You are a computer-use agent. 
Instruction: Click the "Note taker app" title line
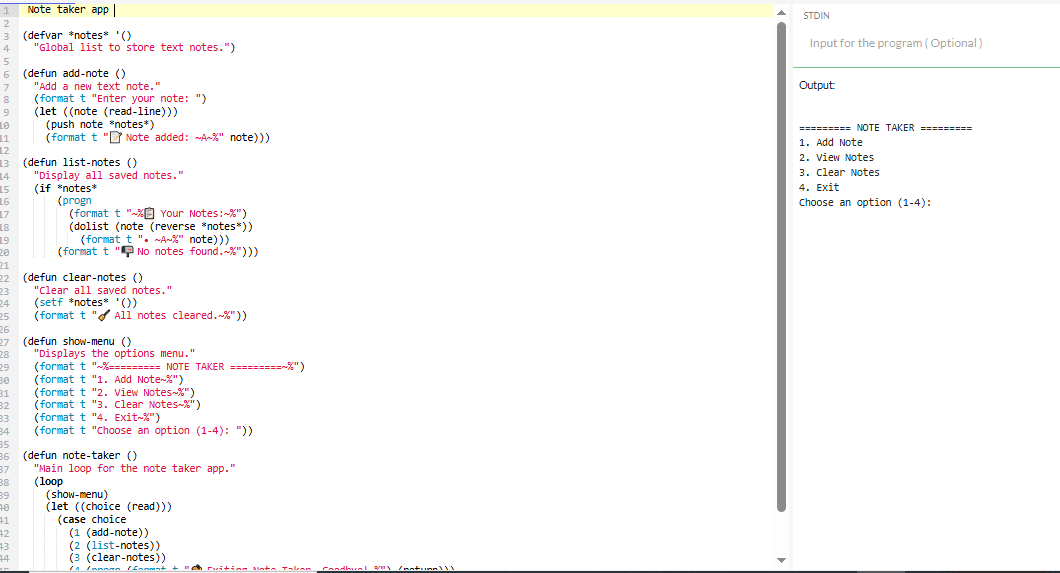tap(68, 9)
